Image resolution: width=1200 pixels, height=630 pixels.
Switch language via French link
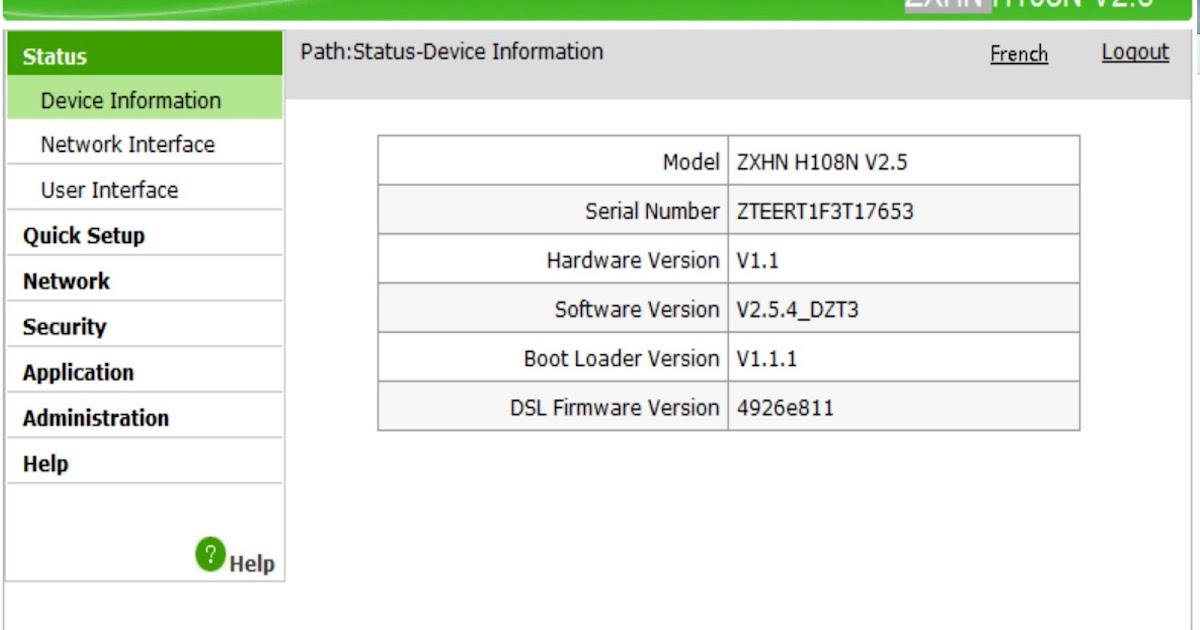tap(1019, 54)
